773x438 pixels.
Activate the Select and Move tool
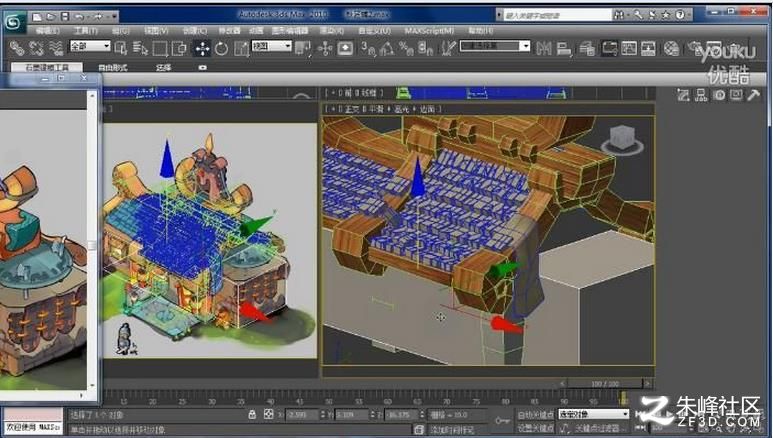[202, 48]
